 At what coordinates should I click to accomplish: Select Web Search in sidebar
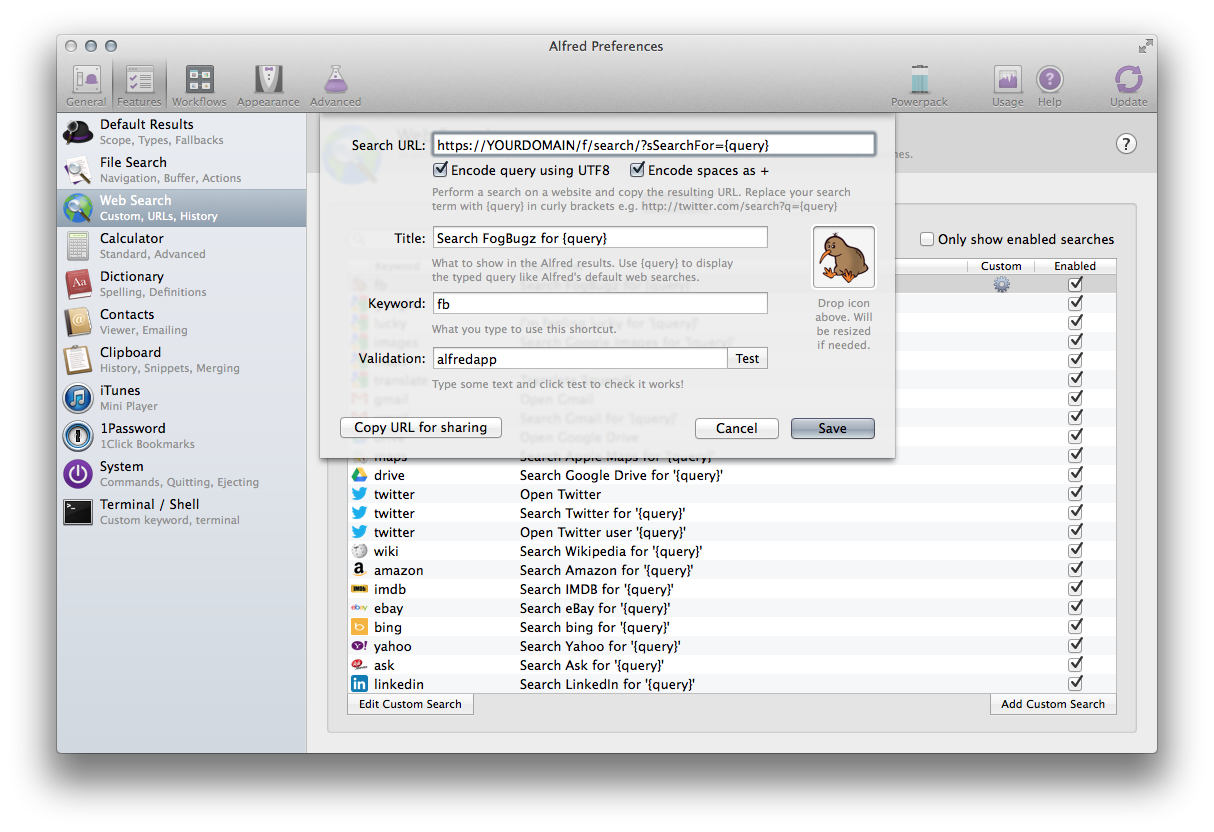181,208
